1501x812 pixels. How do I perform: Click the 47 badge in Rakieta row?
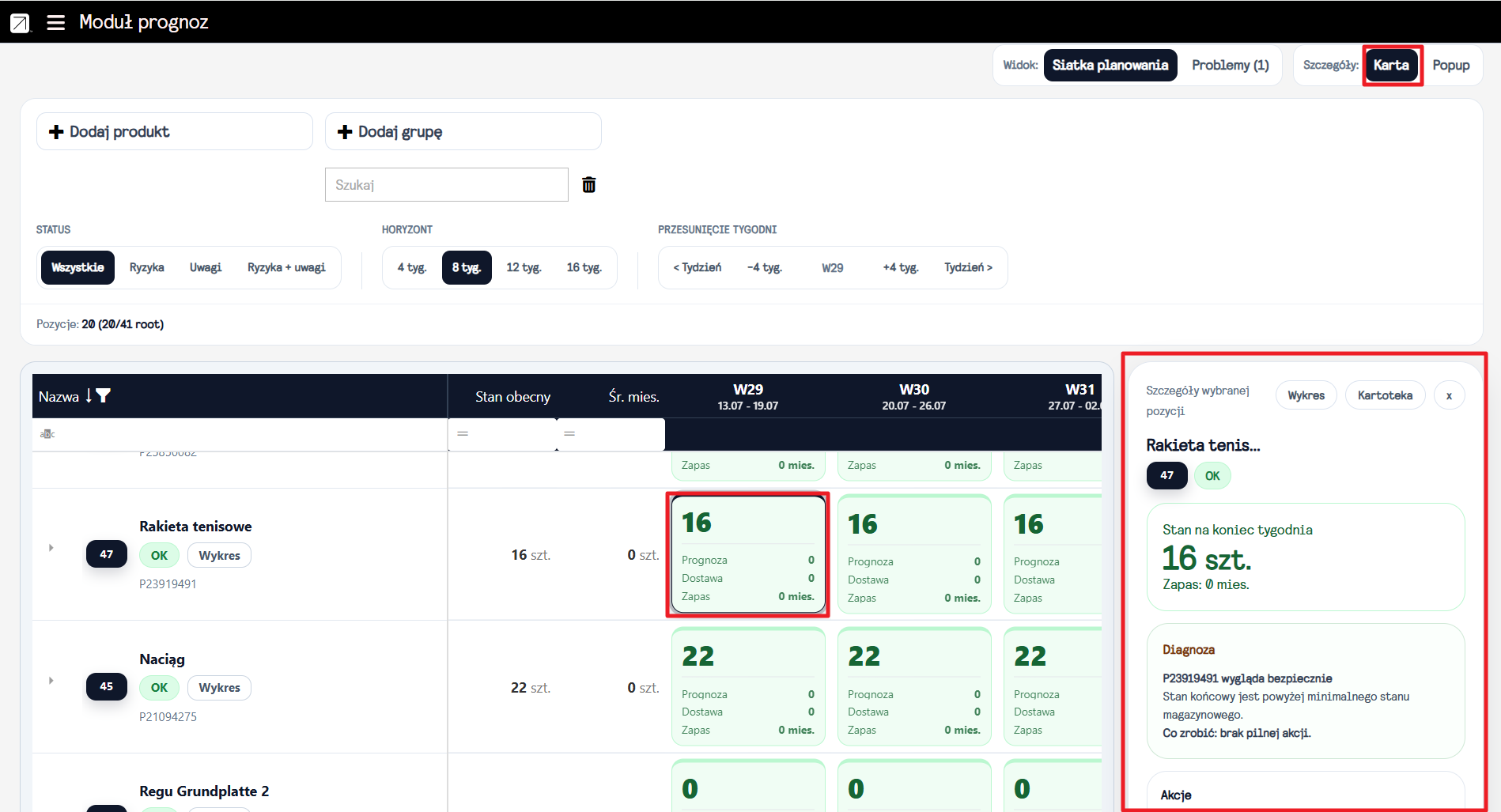(x=107, y=554)
